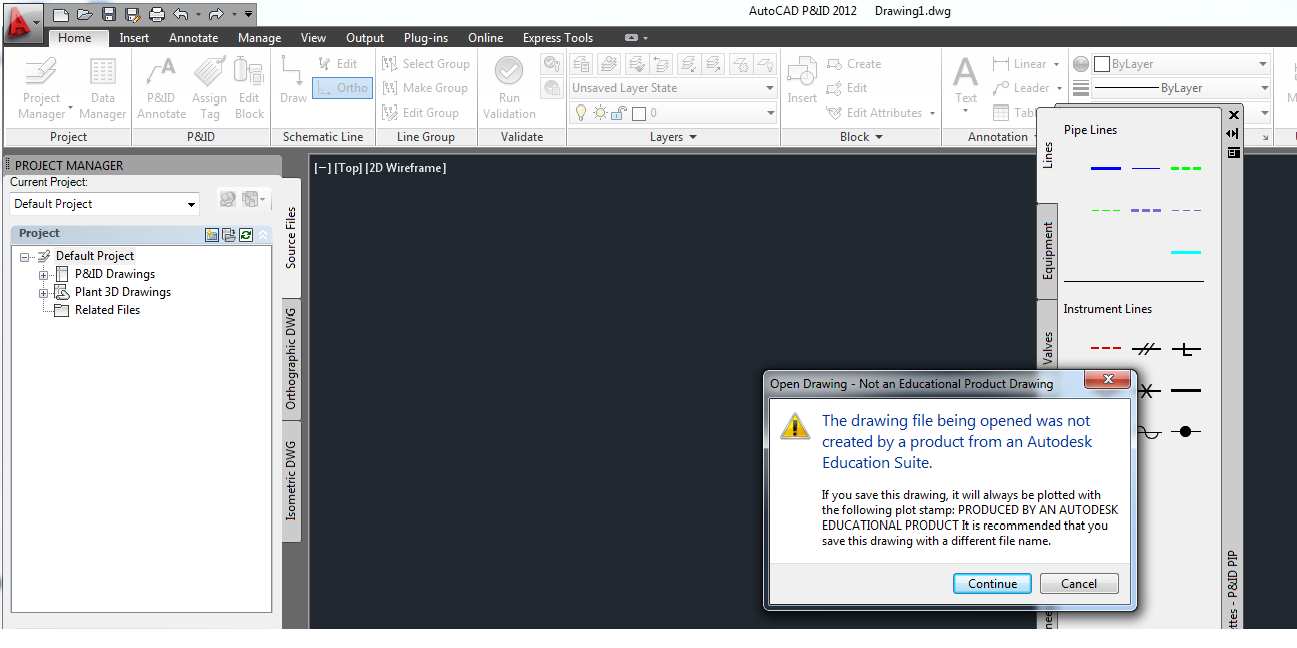Expand the Block panel flyout
The image size is (1297, 648).
tap(860, 137)
